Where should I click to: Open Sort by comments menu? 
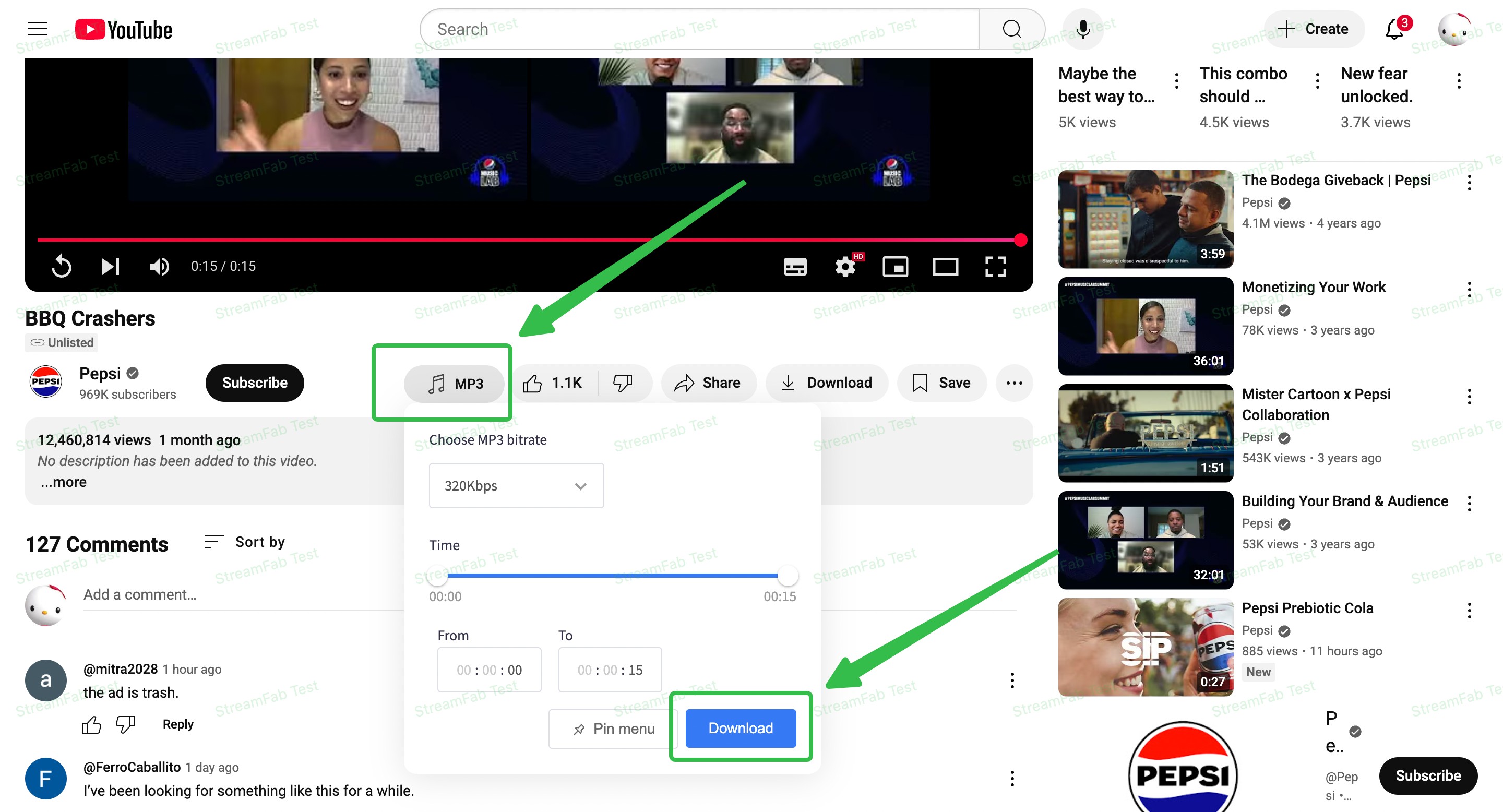[245, 542]
